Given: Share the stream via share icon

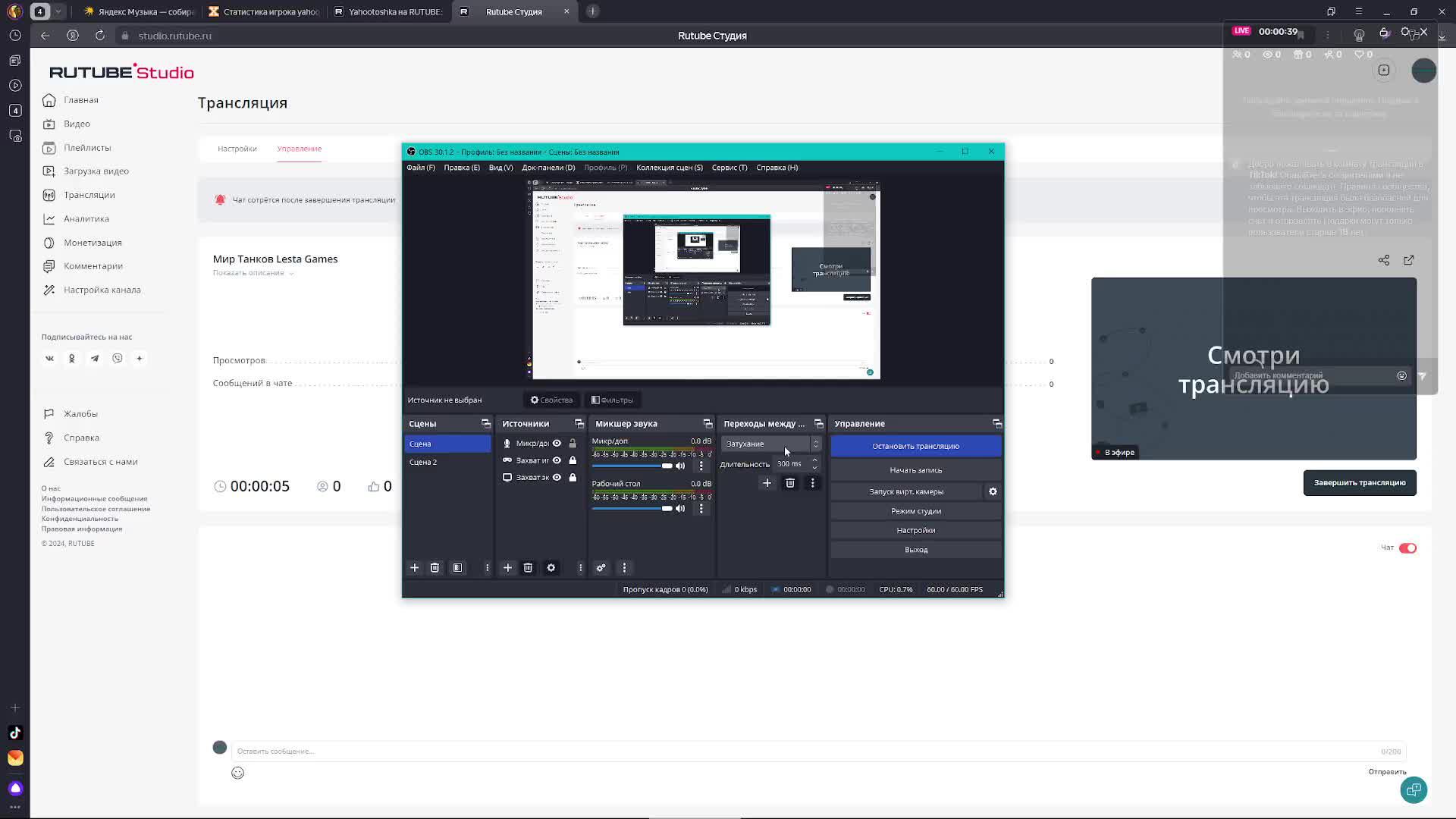Looking at the screenshot, I should click(x=1384, y=260).
